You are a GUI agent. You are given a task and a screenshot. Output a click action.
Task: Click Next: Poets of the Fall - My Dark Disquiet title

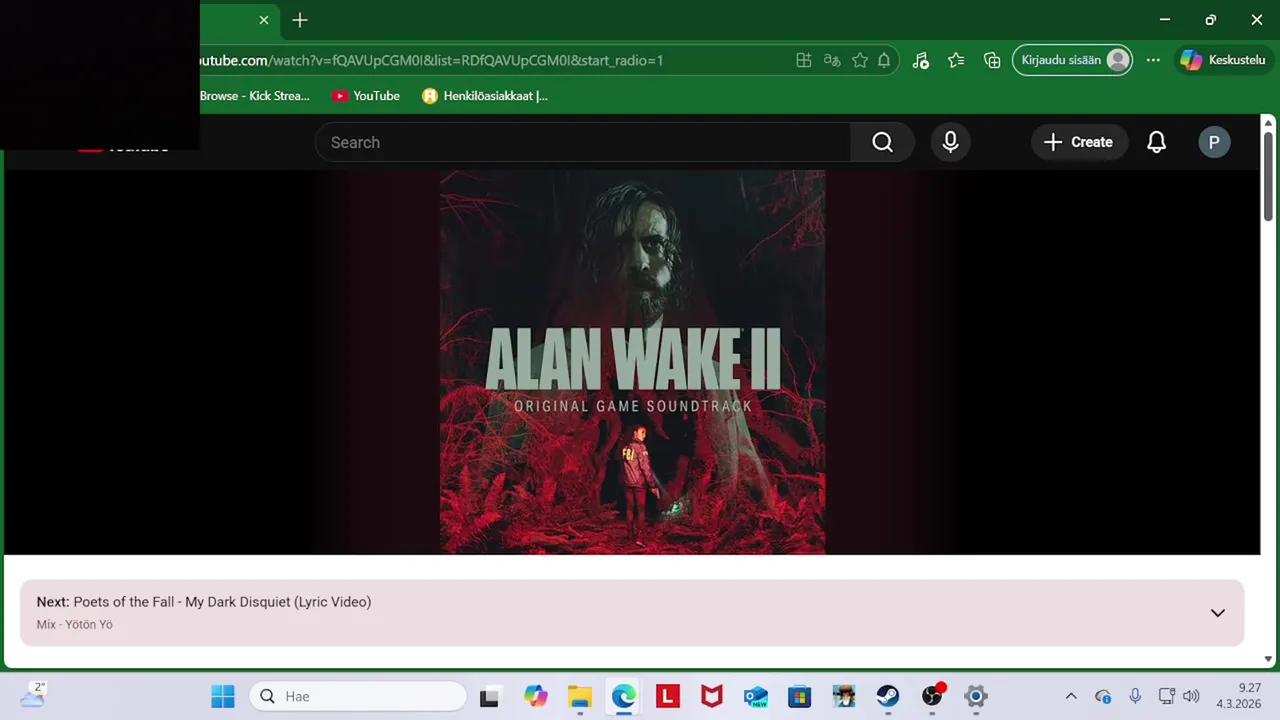coord(204,602)
